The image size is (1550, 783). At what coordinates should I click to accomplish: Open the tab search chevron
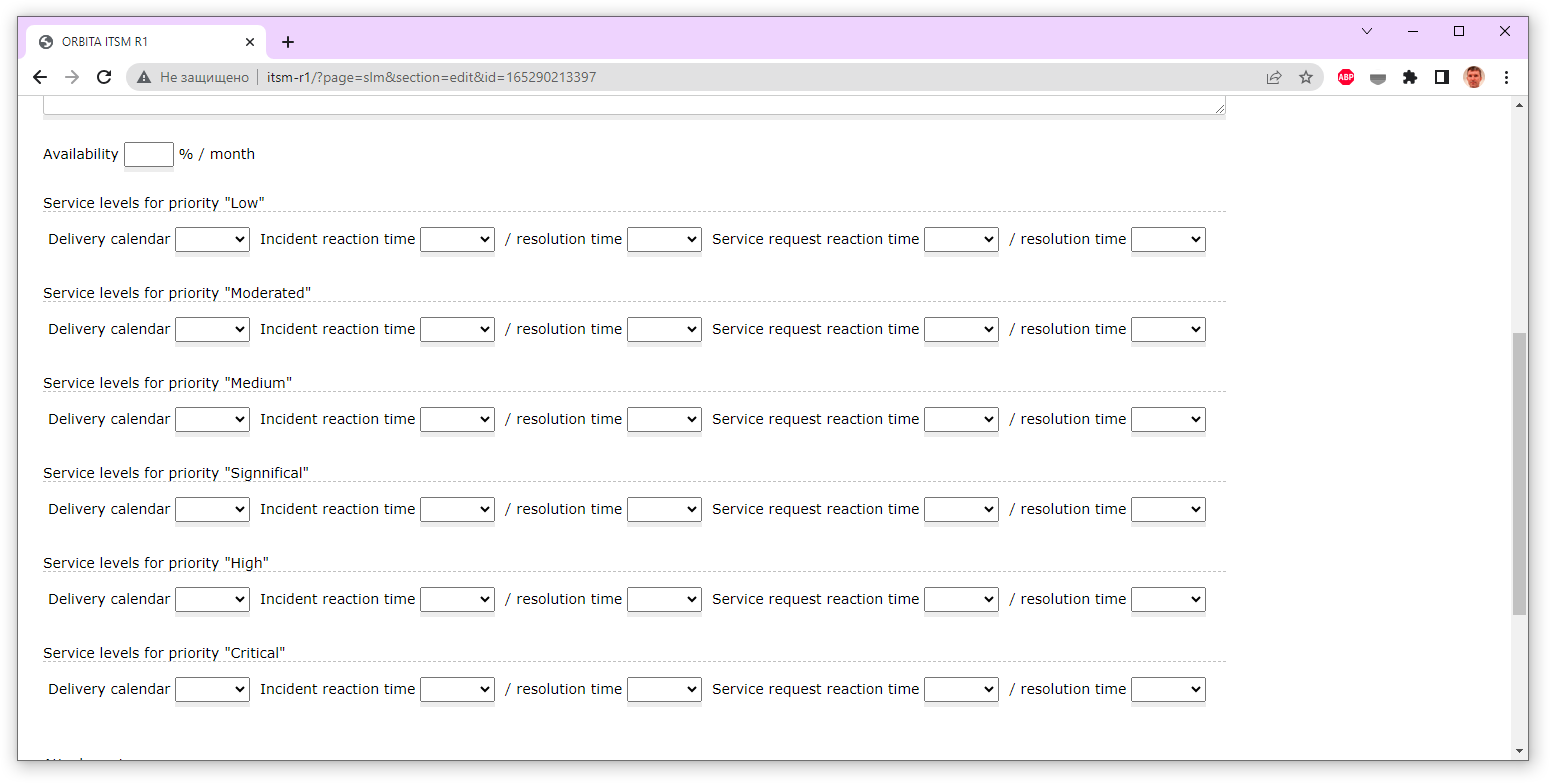pos(1367,31)
